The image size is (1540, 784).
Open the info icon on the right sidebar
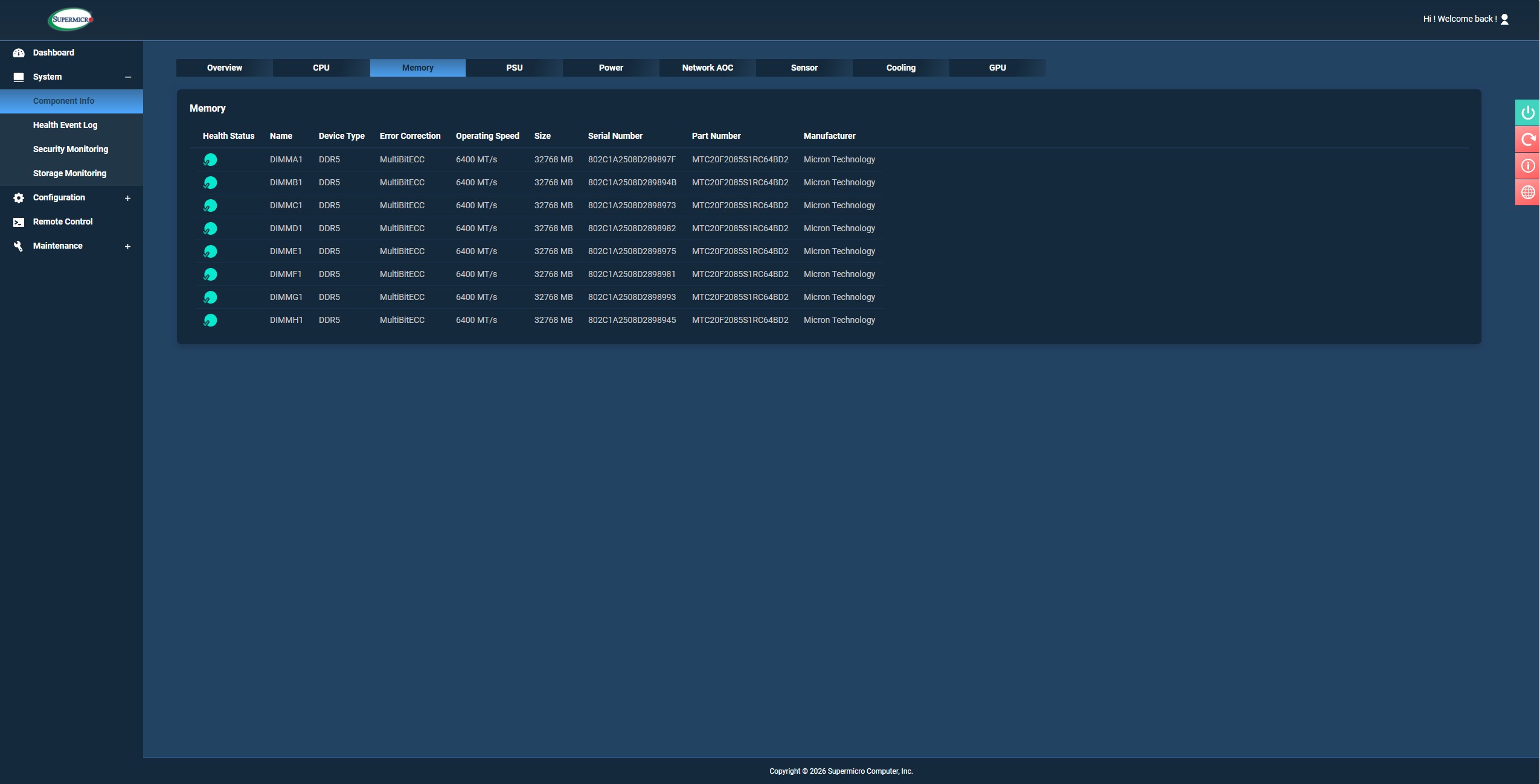(1527, 166)
